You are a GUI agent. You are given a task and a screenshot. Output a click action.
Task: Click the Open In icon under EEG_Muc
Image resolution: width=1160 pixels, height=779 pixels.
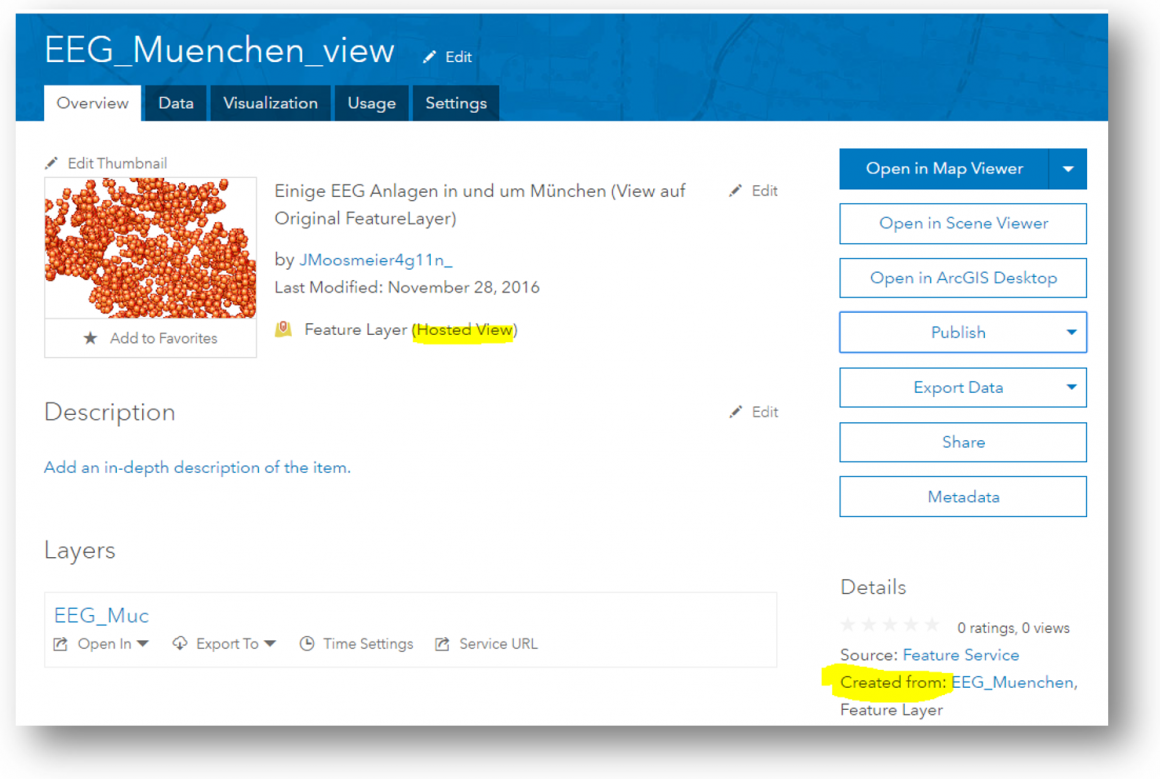(61, 644)
